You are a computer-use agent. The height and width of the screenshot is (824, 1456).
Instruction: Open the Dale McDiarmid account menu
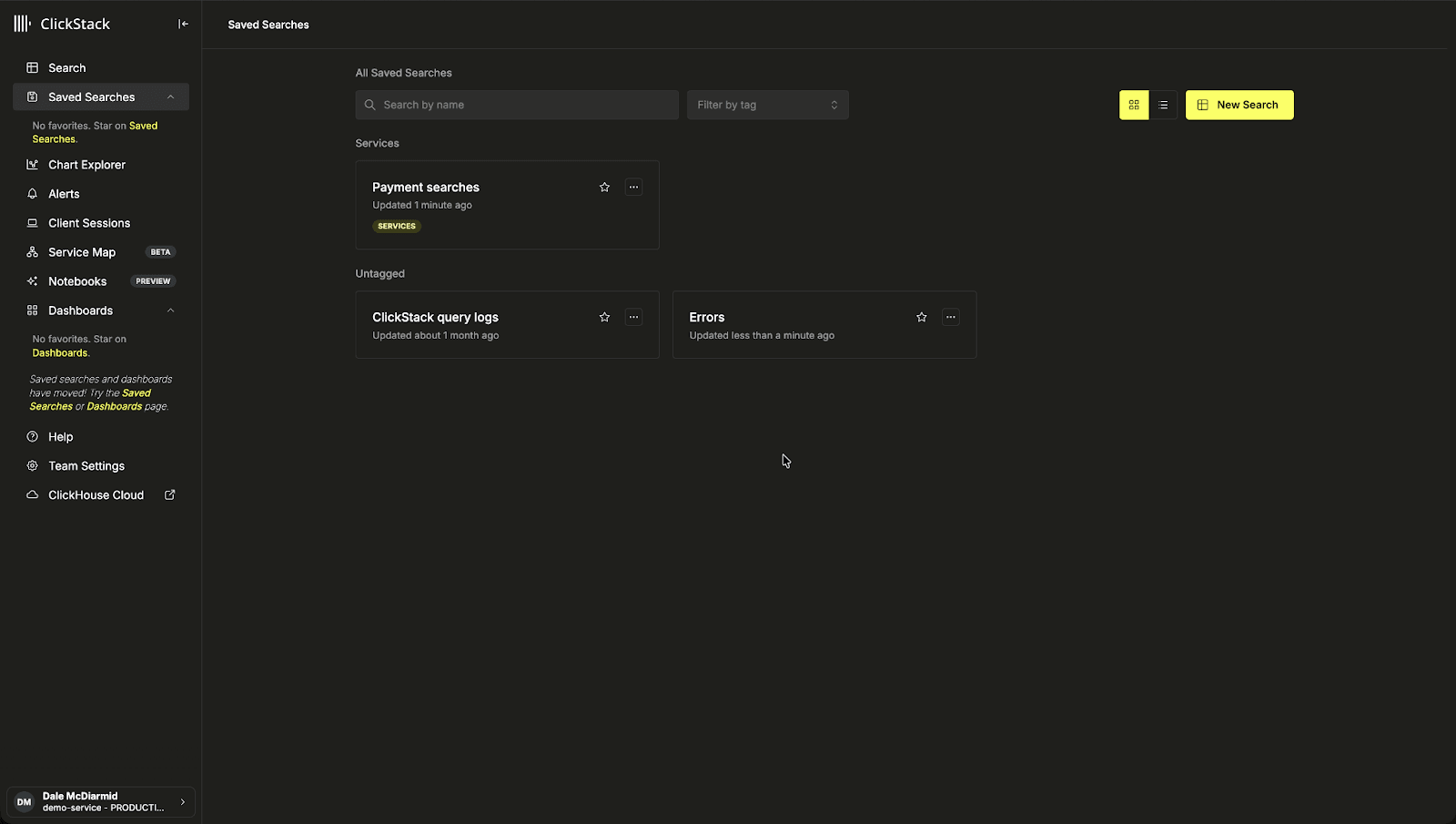point(101,802)
